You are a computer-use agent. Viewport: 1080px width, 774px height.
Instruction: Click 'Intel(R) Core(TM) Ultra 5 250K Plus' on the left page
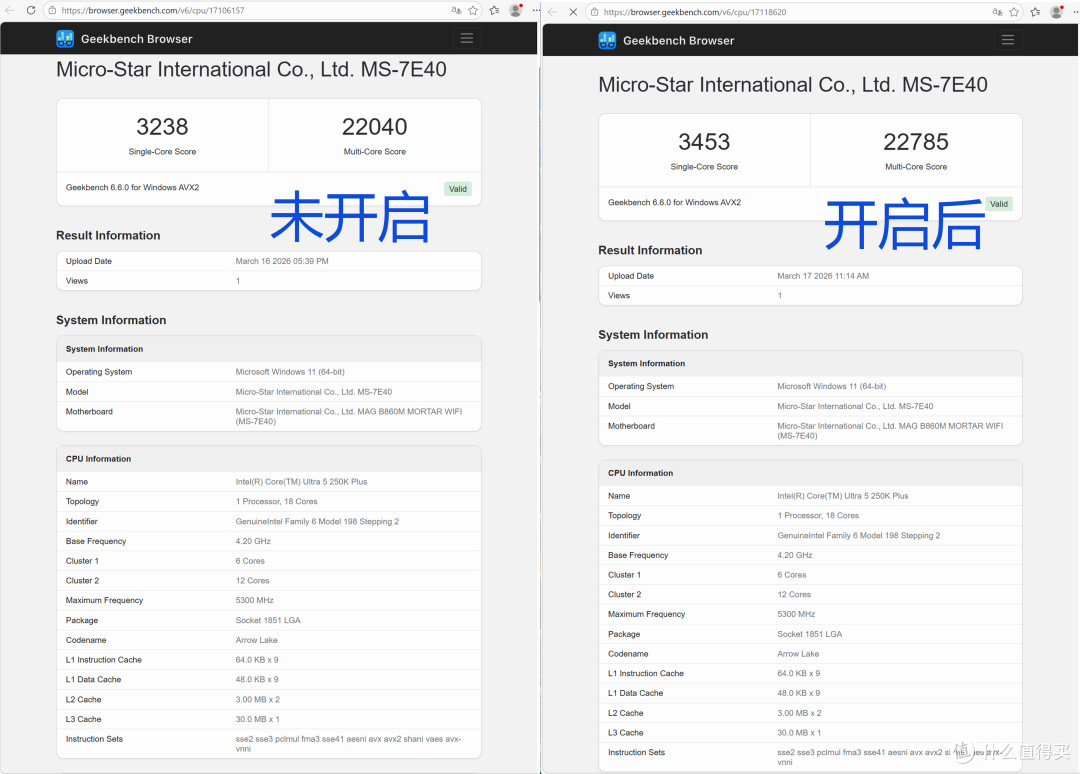(301, 482)
